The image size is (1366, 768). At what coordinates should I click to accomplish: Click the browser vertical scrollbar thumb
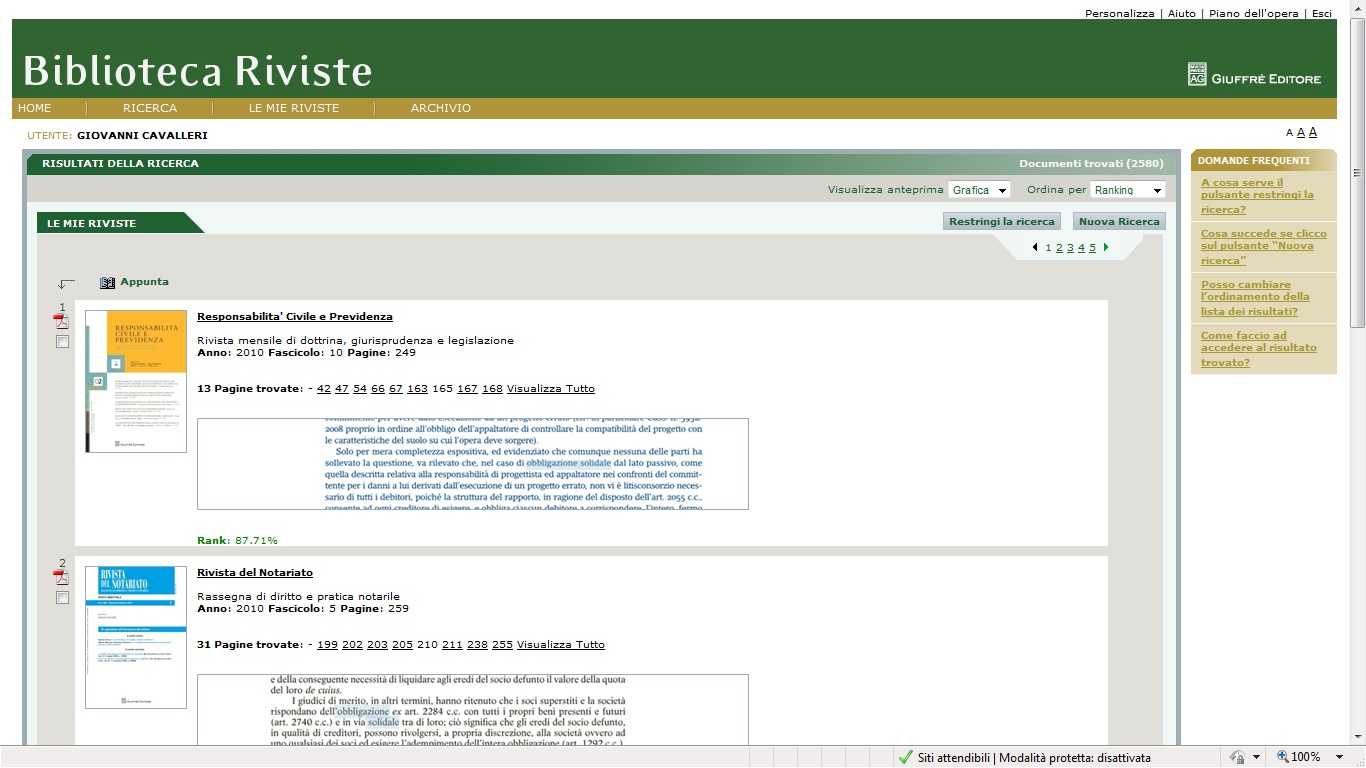[x=1357, y=170]
